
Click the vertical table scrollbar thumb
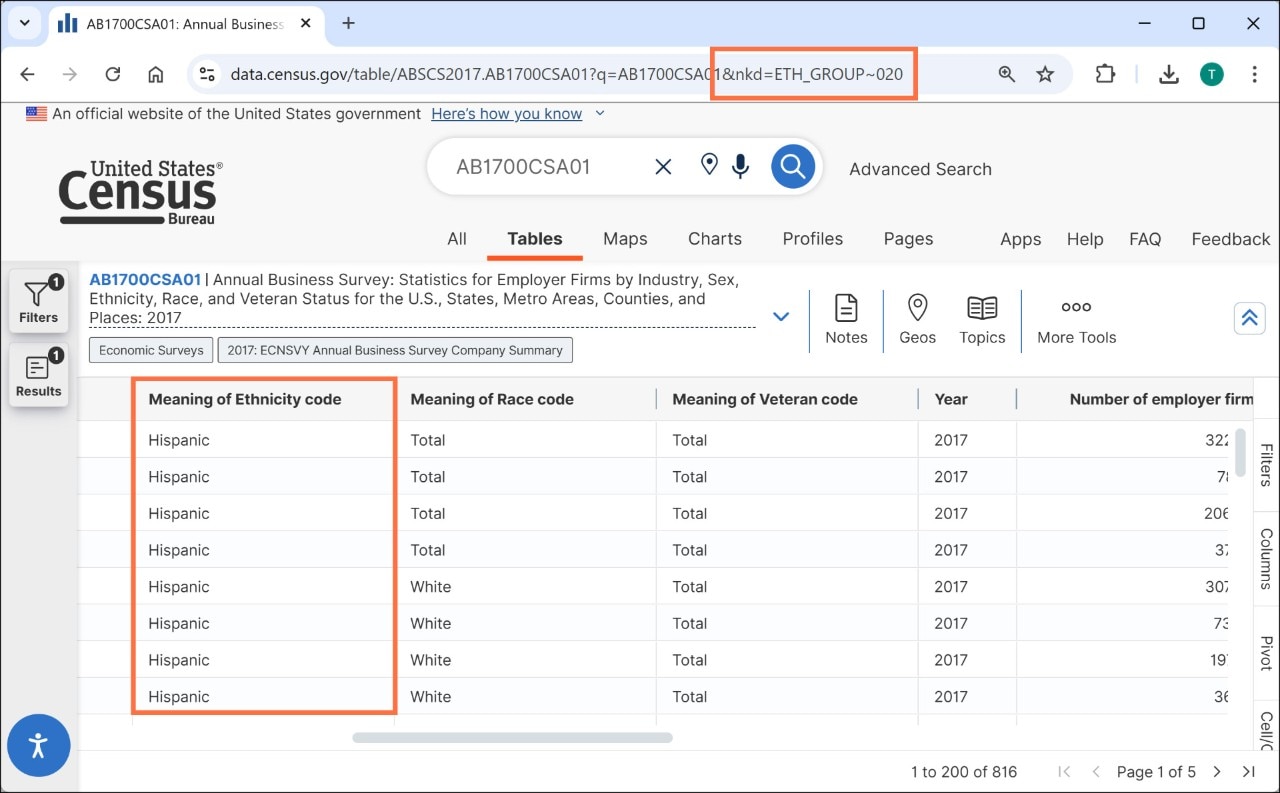[1241, 453]
